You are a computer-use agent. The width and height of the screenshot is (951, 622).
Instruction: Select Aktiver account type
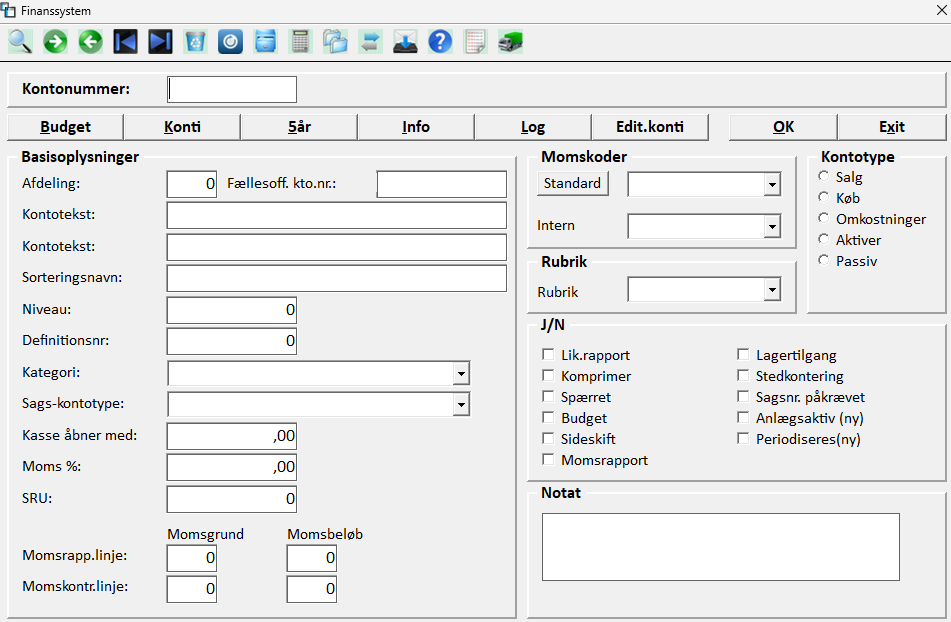click(824, 239)
